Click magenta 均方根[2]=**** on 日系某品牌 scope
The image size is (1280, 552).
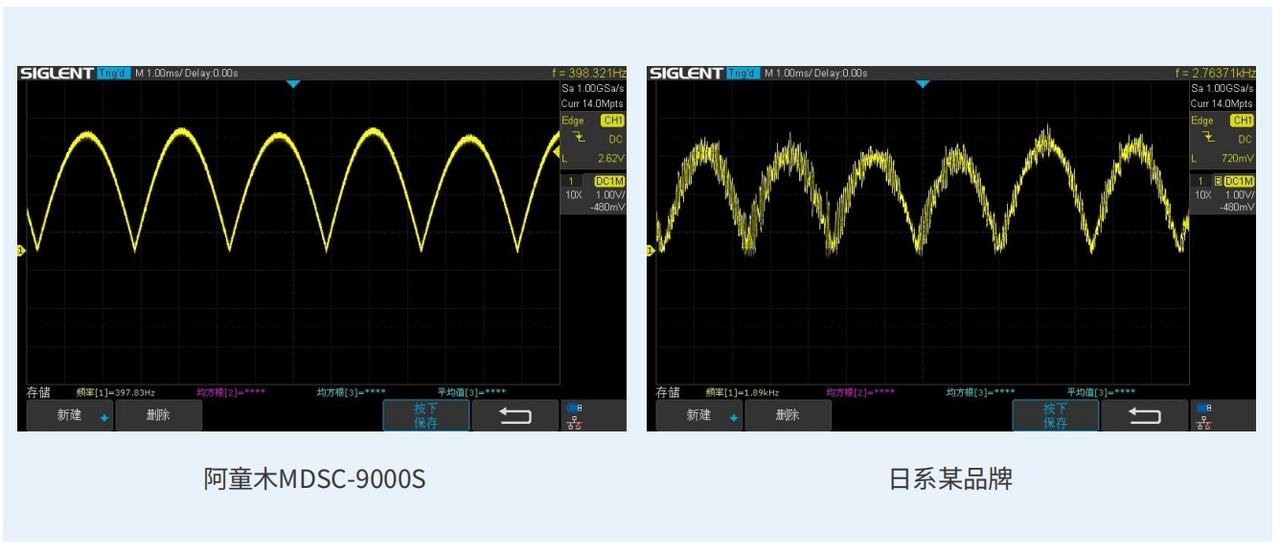point(860,393)
